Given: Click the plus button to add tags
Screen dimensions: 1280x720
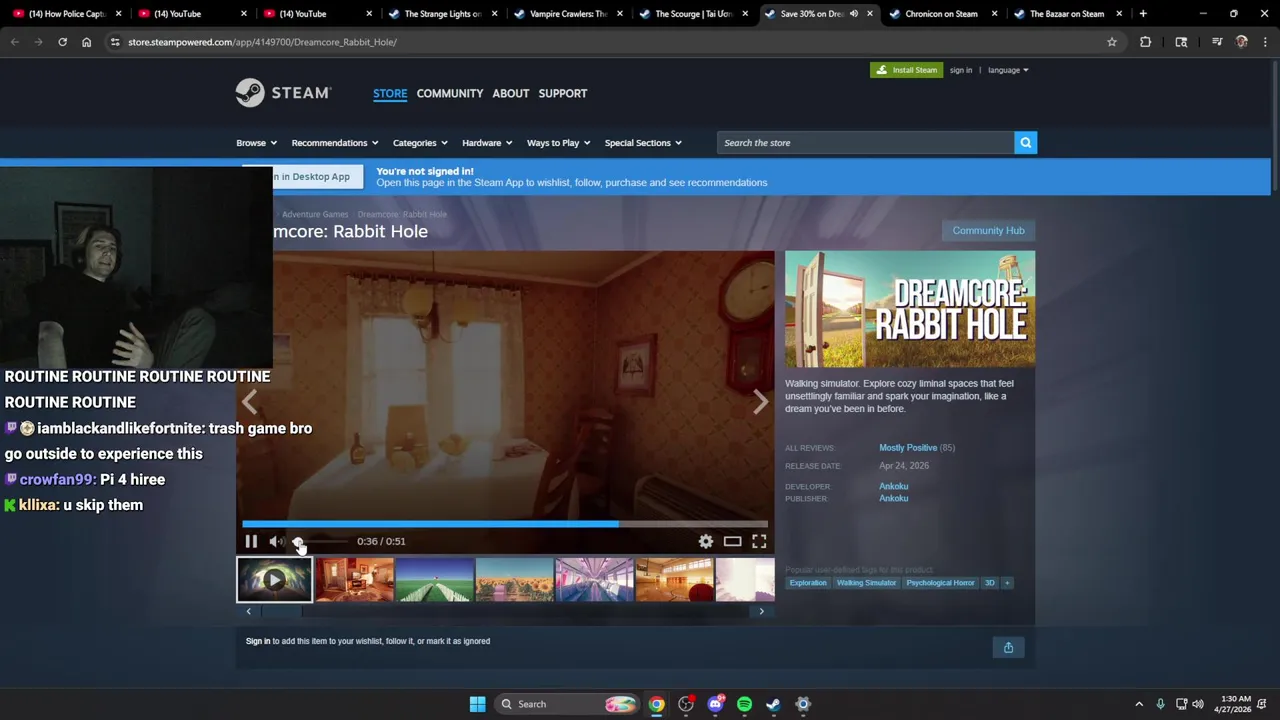Looking at the screenshot, I should tap(1007, 583).
